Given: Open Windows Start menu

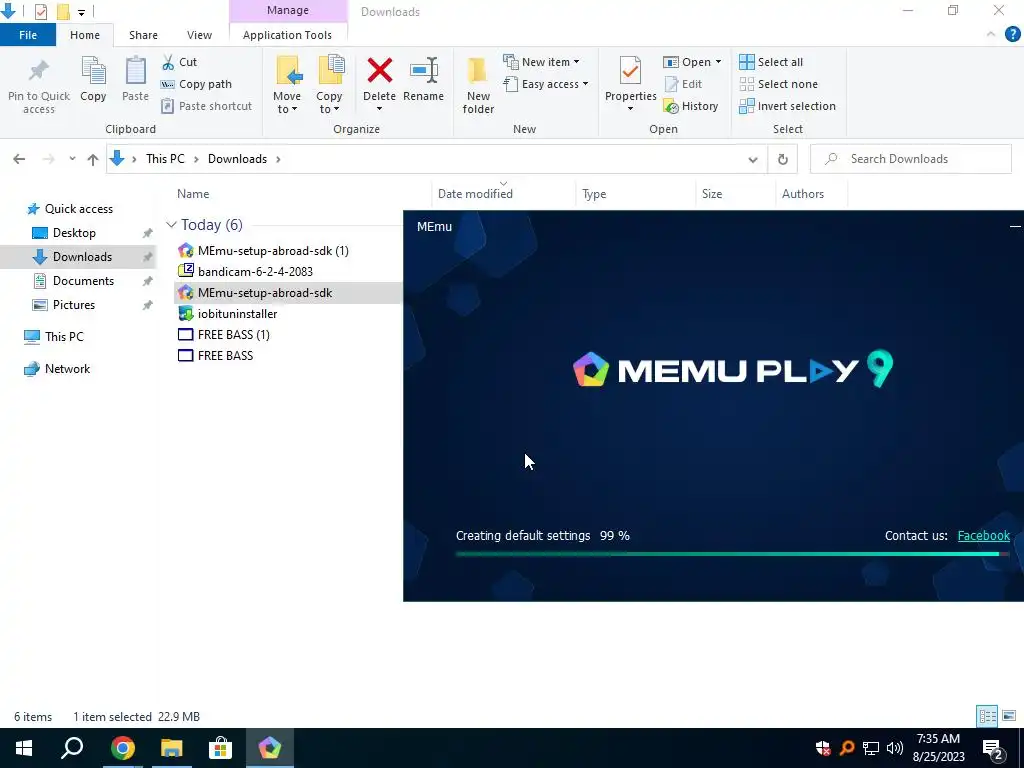Looking at the screenshot, I should click(x=24, y=748).
